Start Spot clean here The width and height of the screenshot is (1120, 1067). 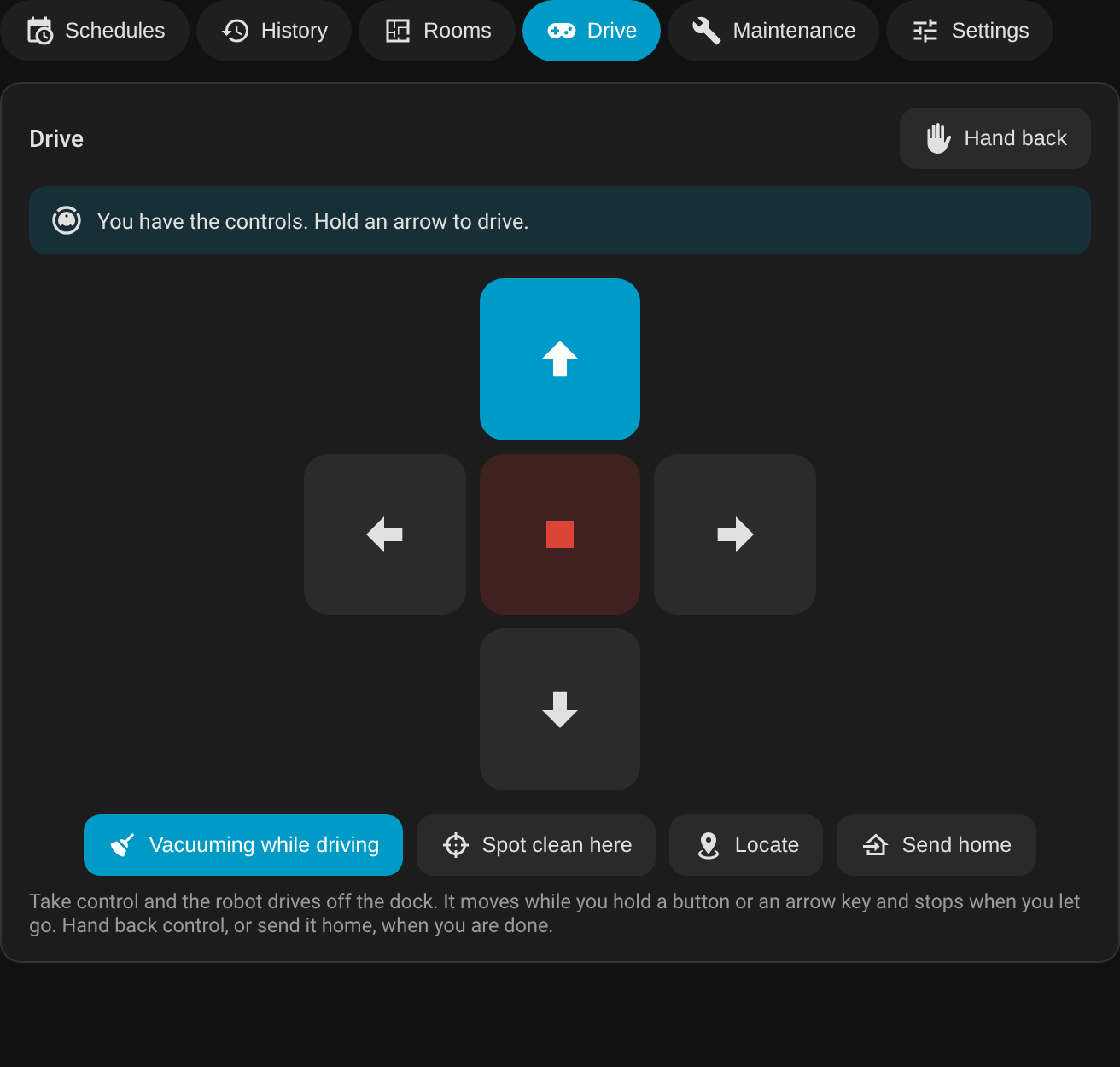coord(536,845)
